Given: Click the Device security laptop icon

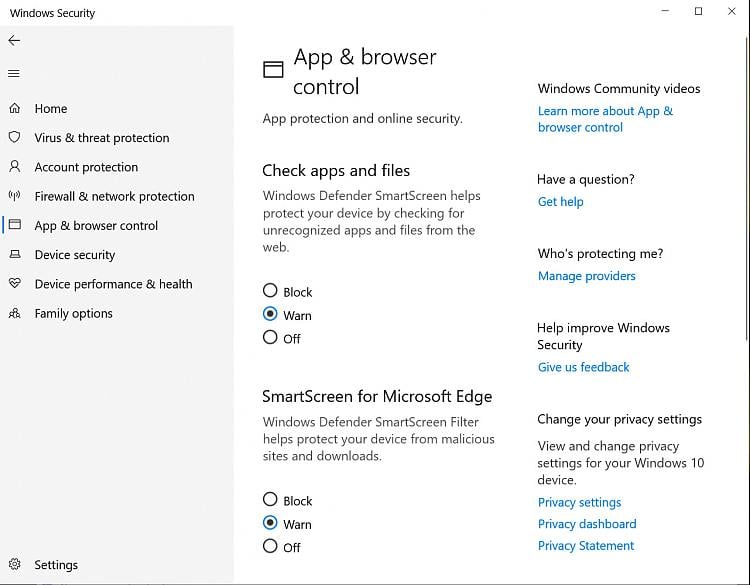Looking at the screenshot, I should tap(15, 254).
